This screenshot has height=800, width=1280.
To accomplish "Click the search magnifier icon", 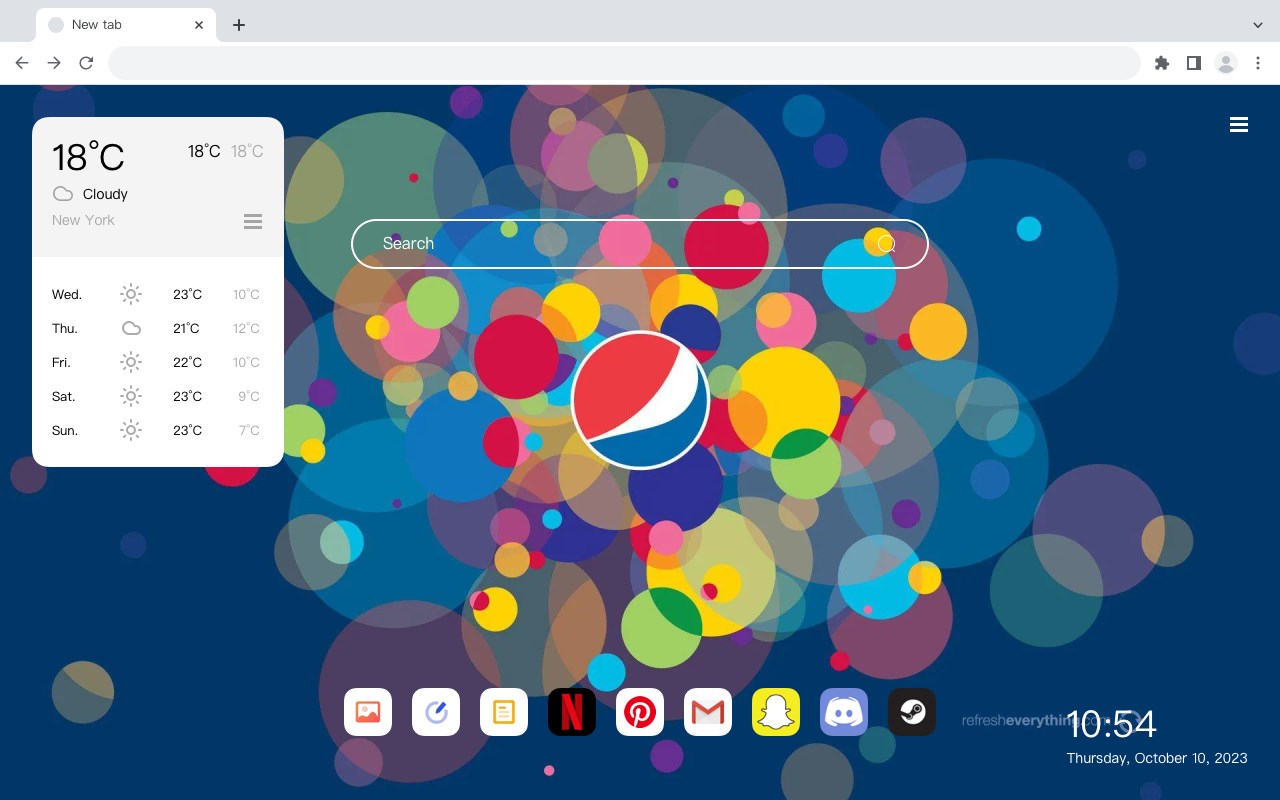I will coord(886,243).
